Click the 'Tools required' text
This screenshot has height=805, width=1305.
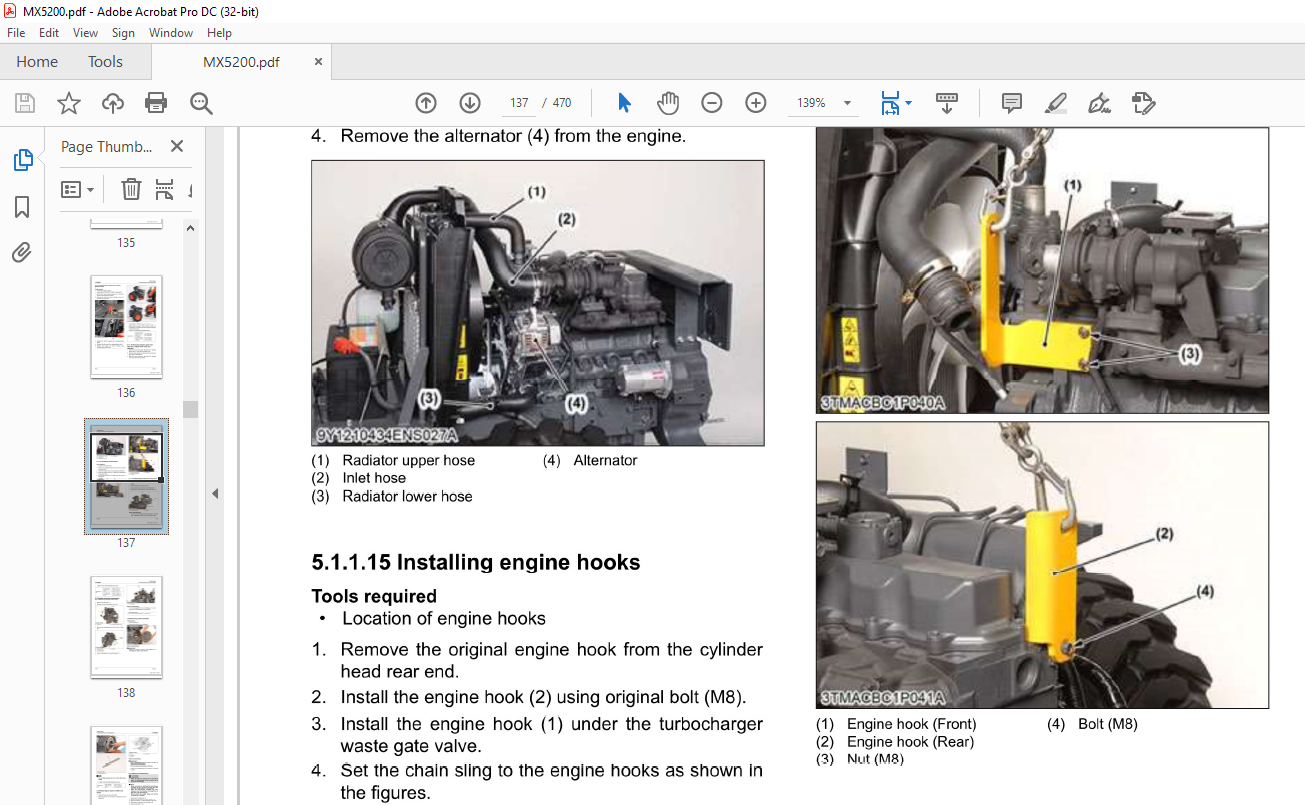[x=374, y=596]
